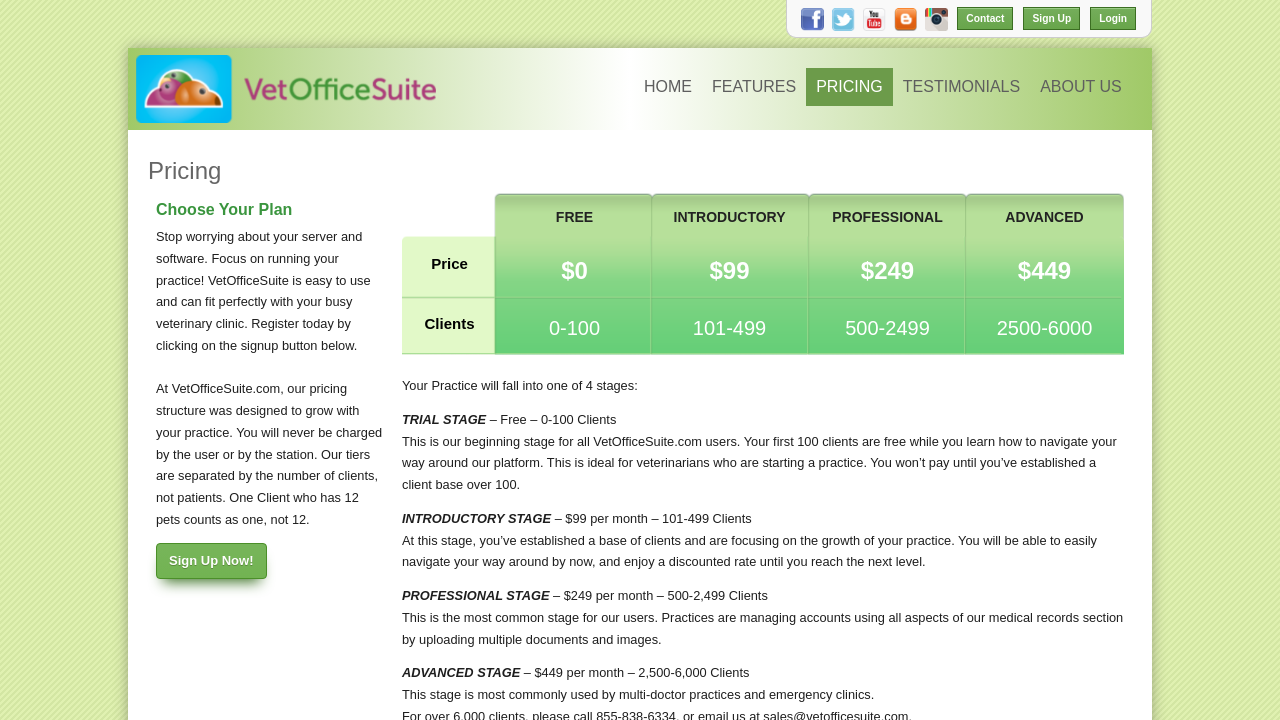Open the Facebook social icon
Screen dimensions: 1280x720
tap(812, 19)
